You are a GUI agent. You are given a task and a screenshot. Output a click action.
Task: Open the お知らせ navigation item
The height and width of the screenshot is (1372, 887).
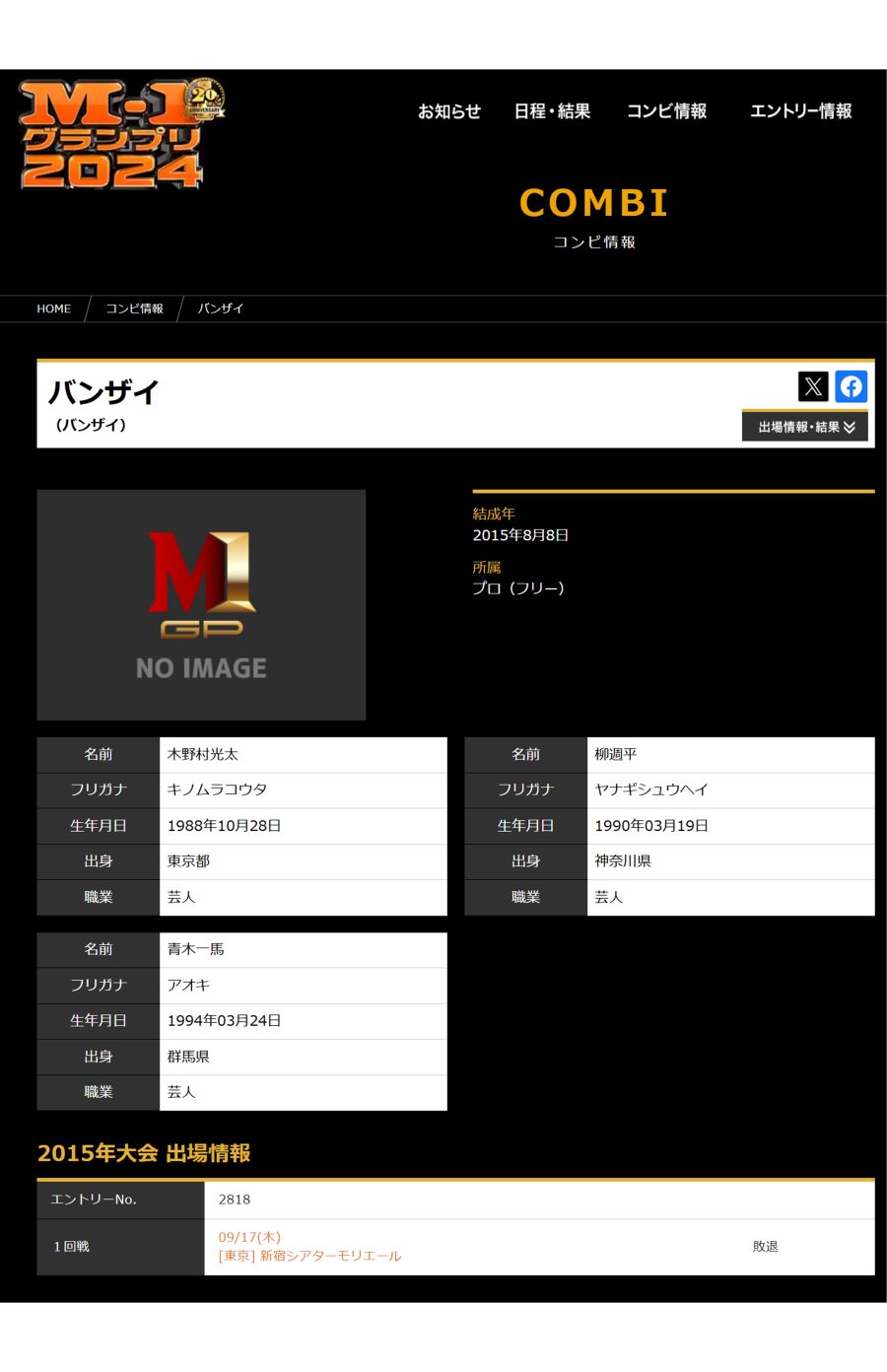pyautogui.click(x=450, y=111)
